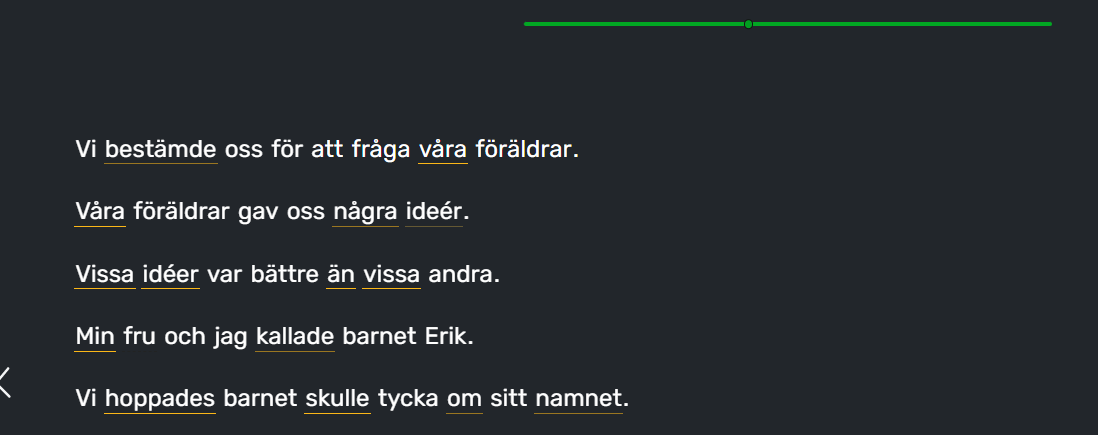1098x435 pixels.
Task: Select the underlined word 'skulle'
Action: click(x=338, y=399)
